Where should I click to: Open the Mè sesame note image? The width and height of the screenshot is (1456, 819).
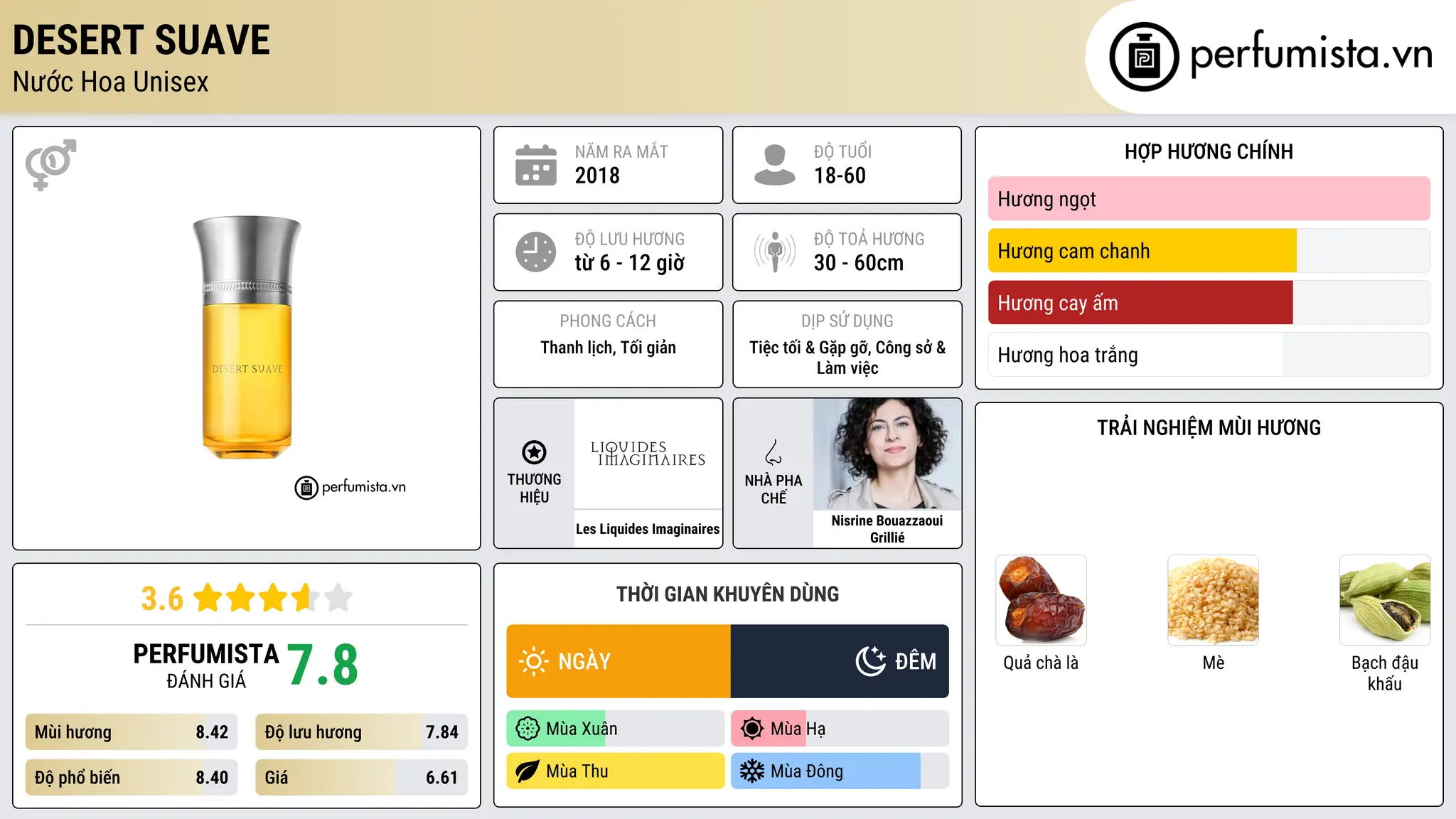point(1213,600)
